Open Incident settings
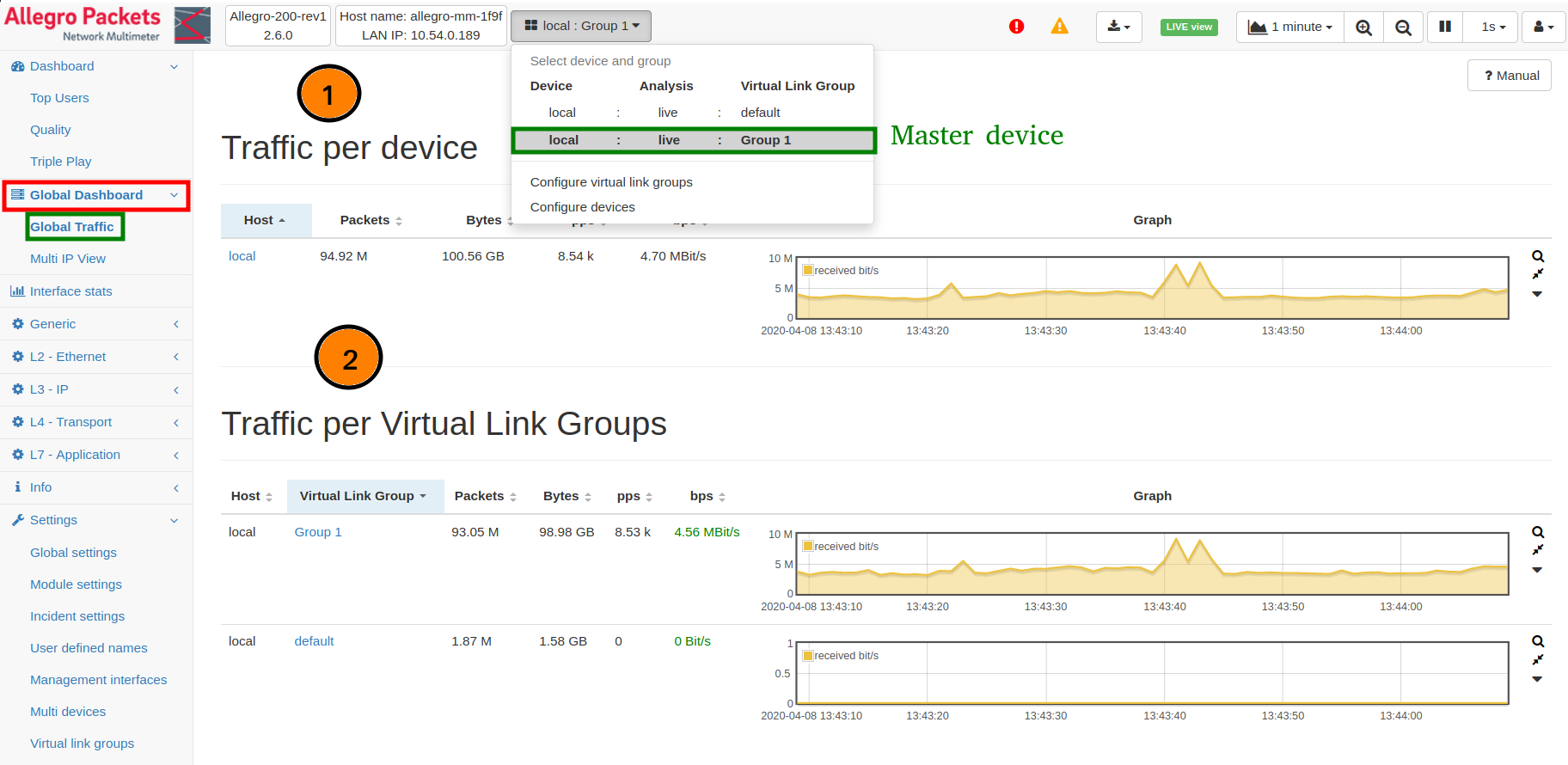1568x765 pixels. (x=77, y=616)
